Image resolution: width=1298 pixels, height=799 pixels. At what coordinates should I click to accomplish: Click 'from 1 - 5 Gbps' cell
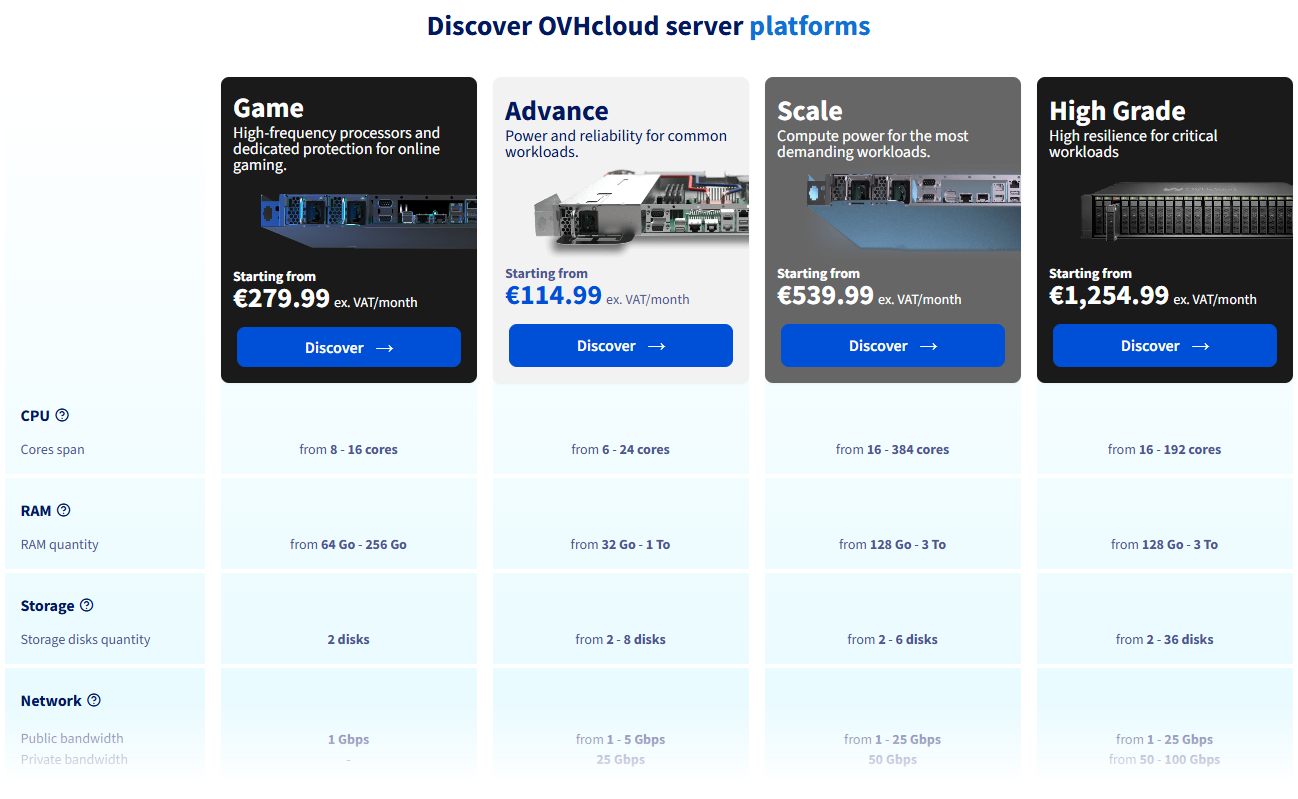621,740
